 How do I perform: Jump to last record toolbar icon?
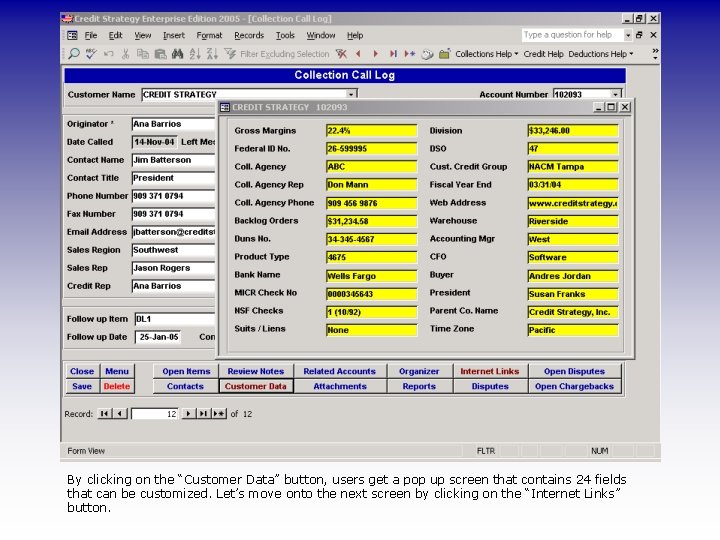[393, 54]
